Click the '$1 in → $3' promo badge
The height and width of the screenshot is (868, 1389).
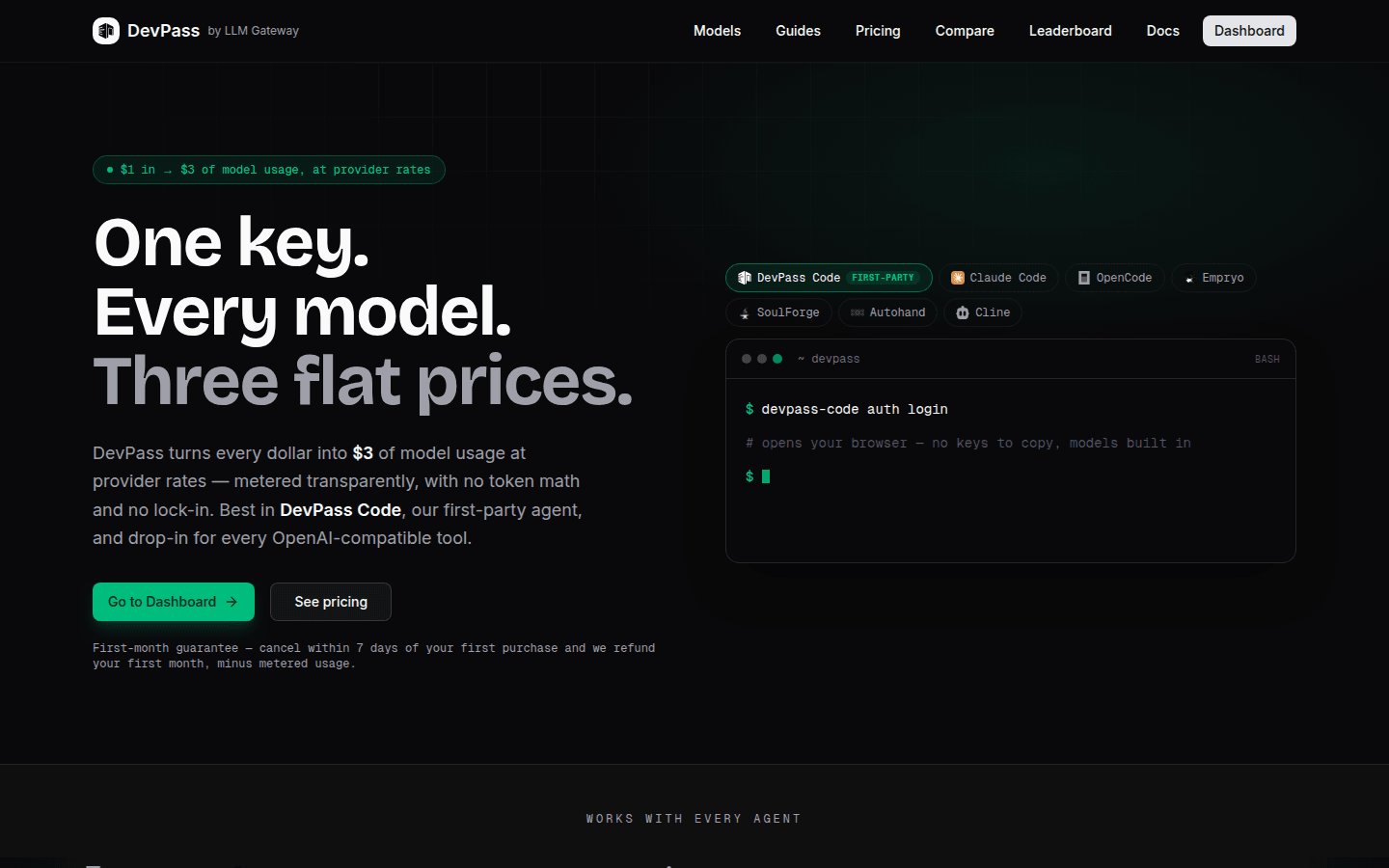[x=268, y=170]
